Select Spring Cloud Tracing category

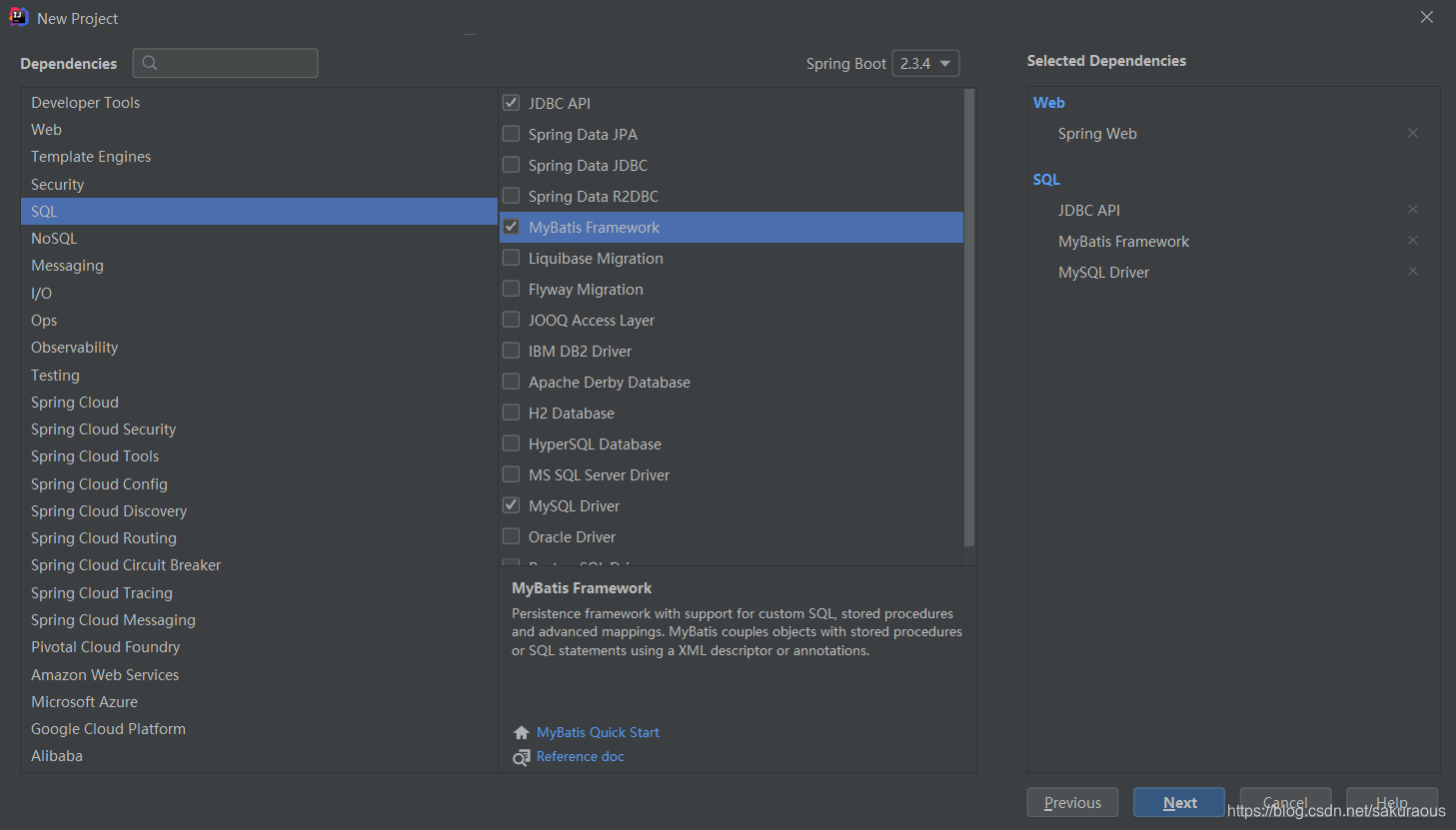coord(259,593)
